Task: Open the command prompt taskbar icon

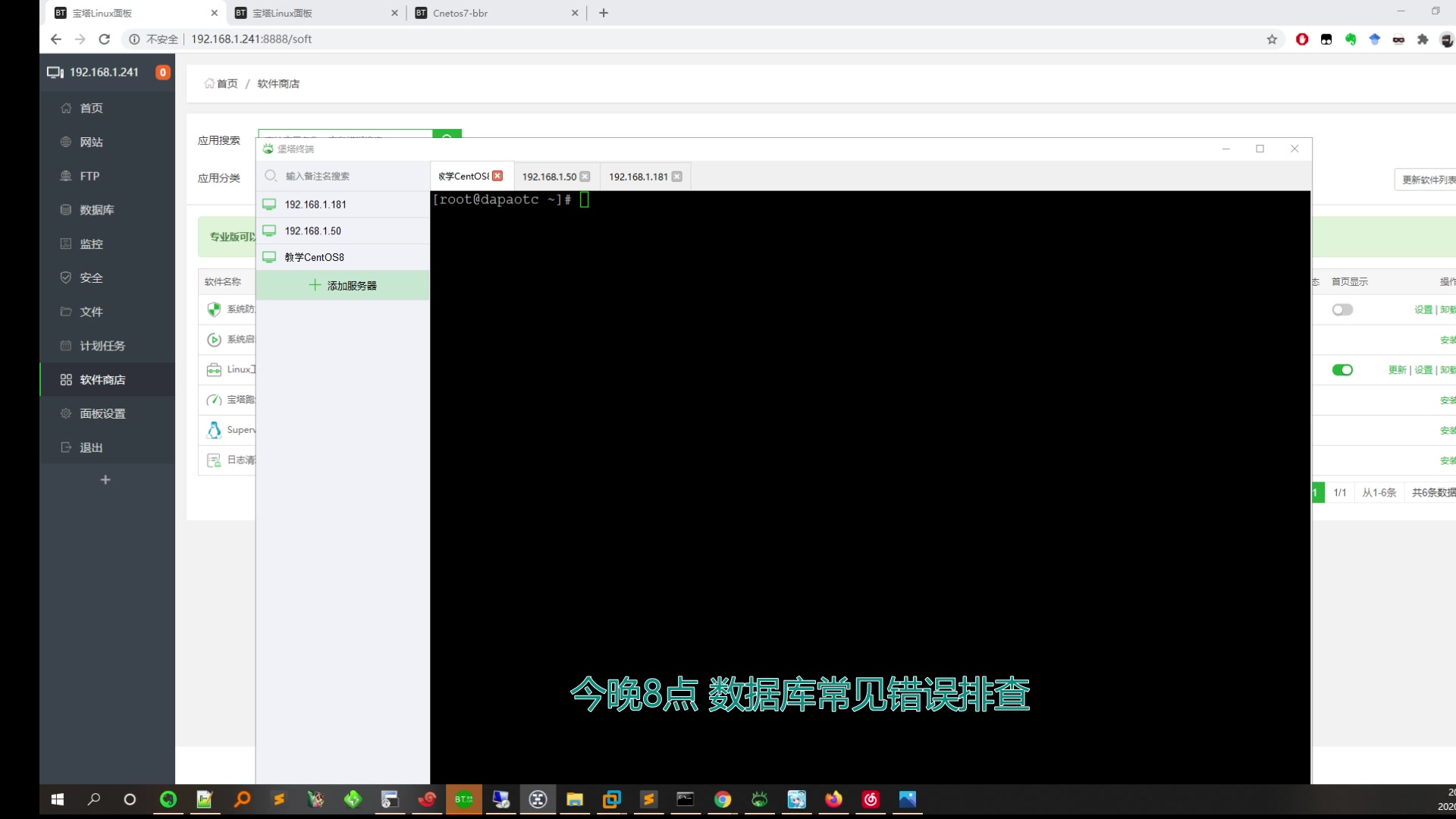Action: [x=685, y=799]
